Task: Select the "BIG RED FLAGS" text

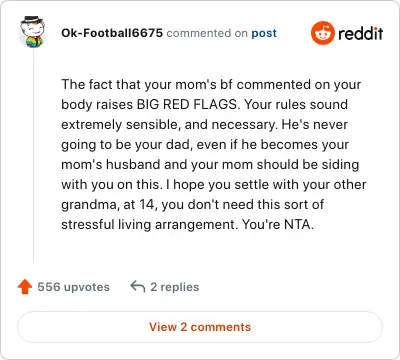Action: point(187,105)
